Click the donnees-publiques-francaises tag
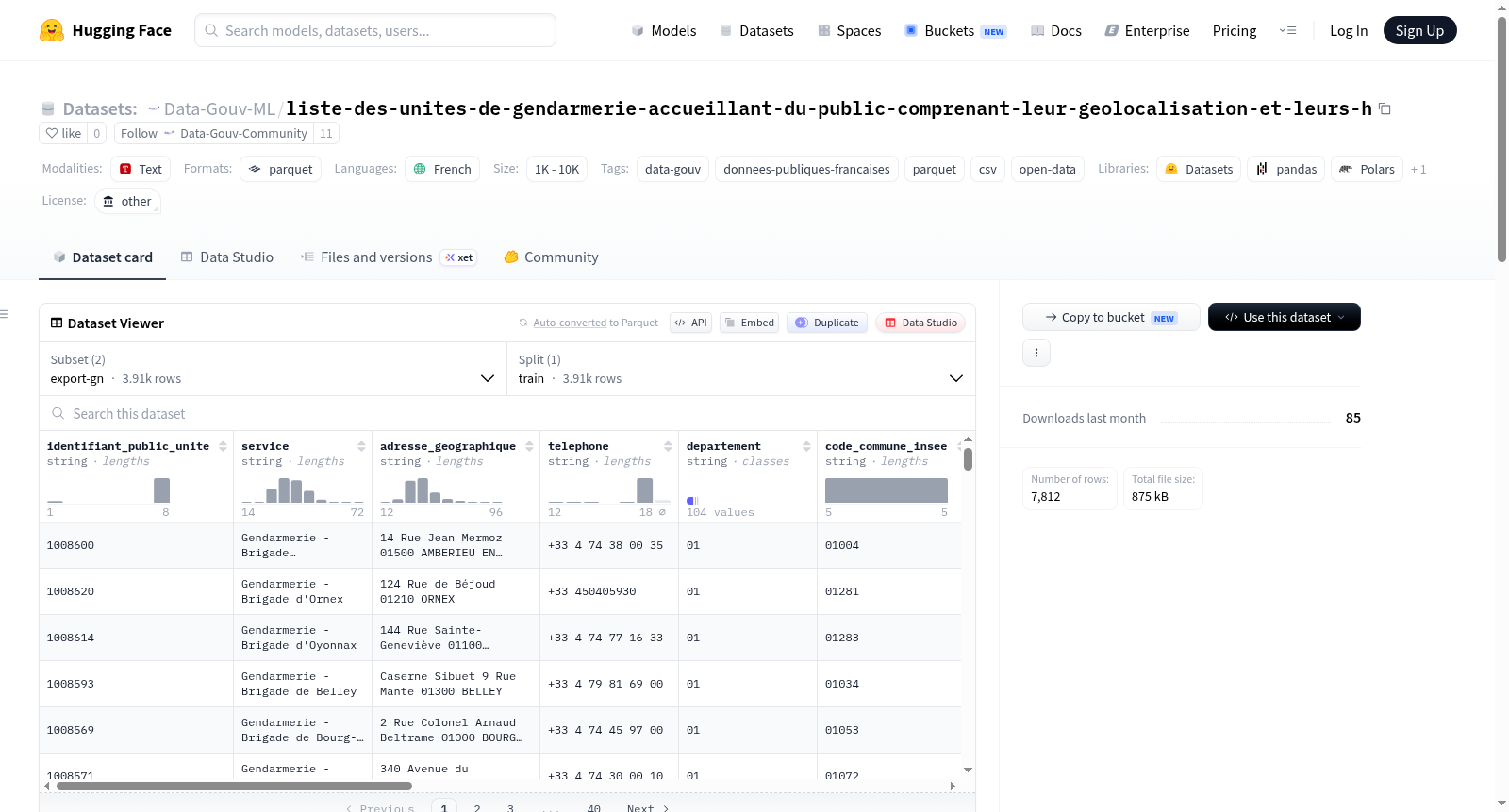 [x=806, y=169]
